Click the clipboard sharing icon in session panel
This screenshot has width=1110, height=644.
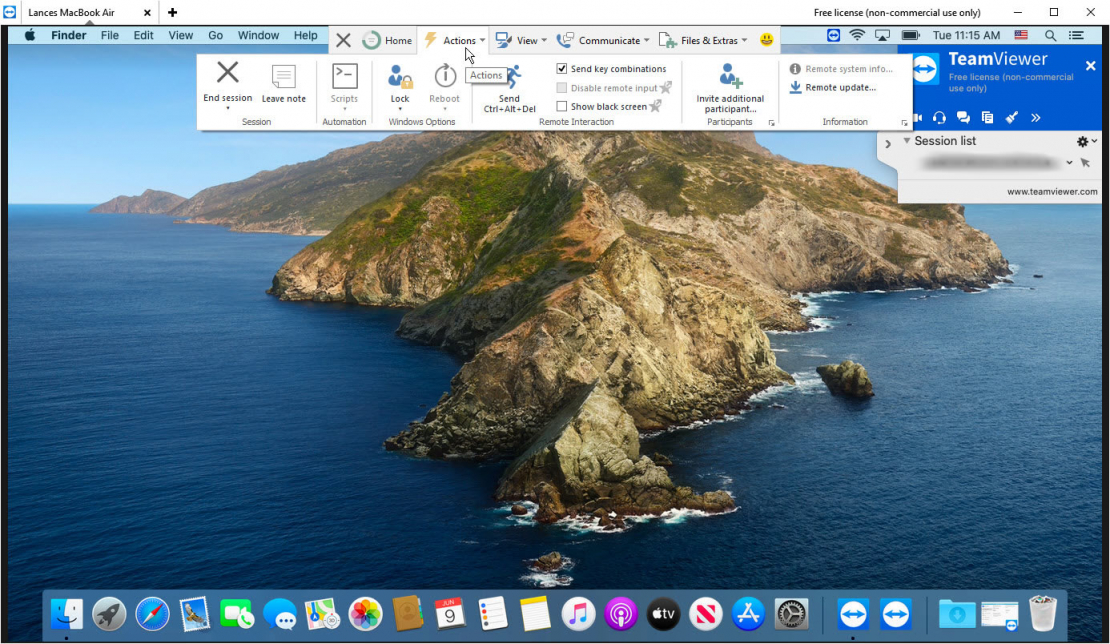tap(986, 117)
